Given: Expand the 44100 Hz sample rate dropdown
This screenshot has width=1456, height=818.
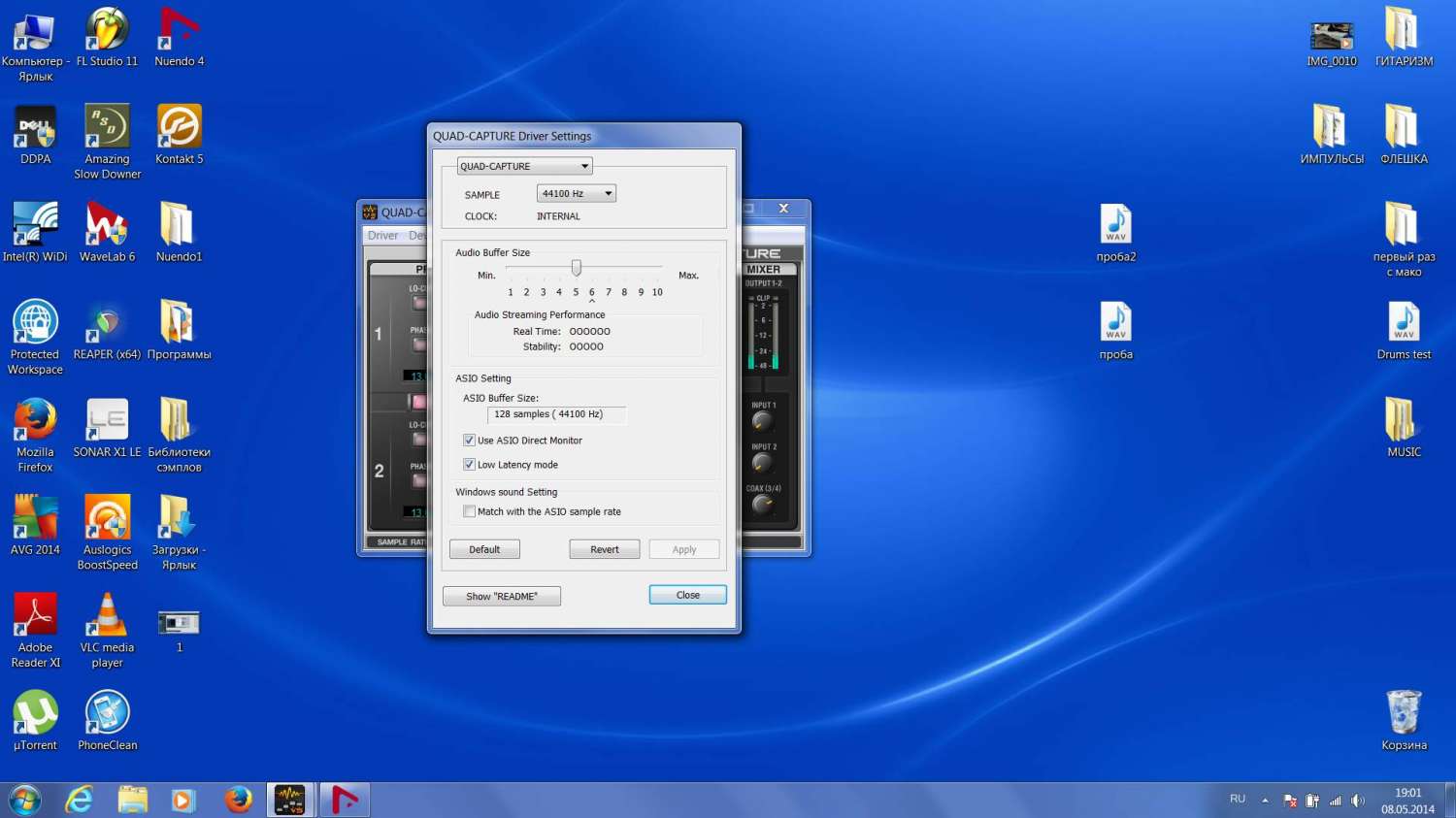Looking at the screenshot, I should pos(577,194).
